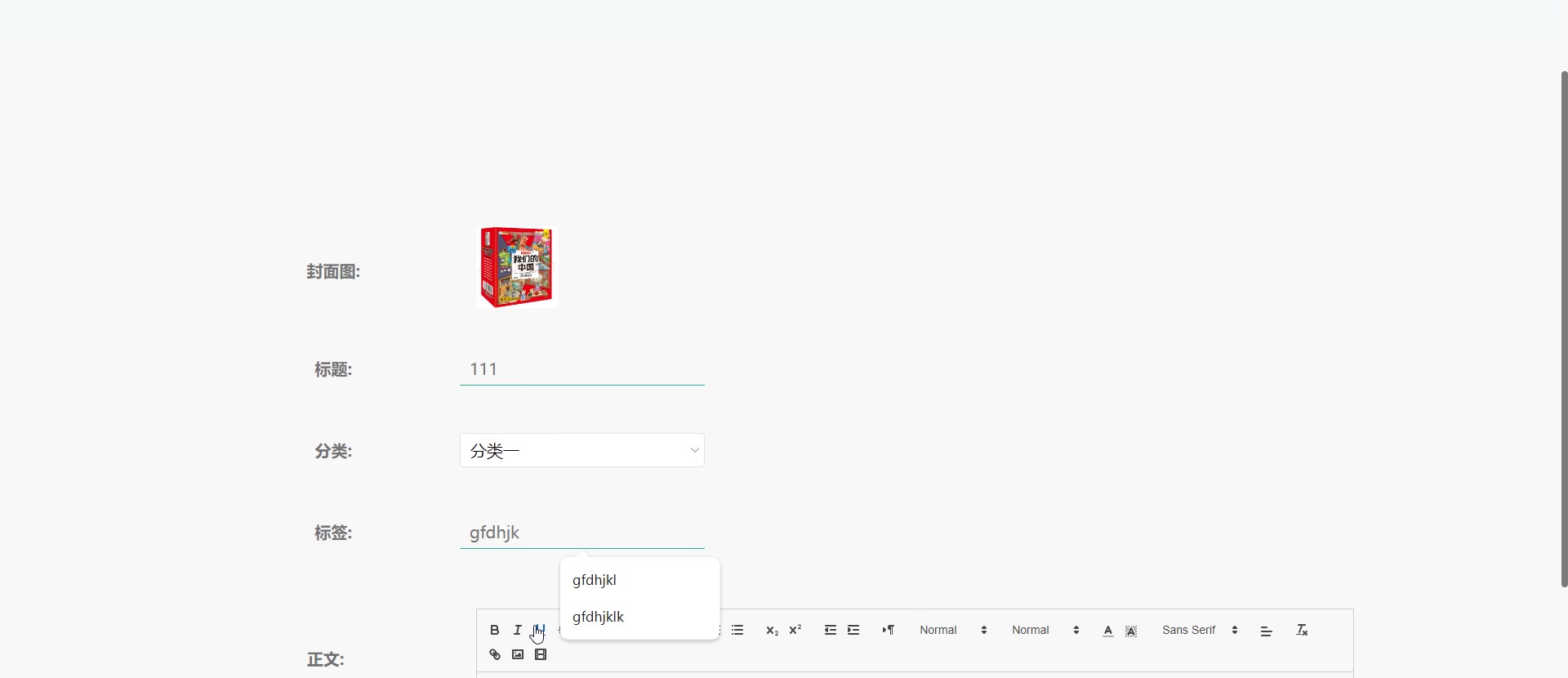Click the 标题 label
Image resolution: width=1568 pixels, height=678 pixels.
click(x=333, y=370)
